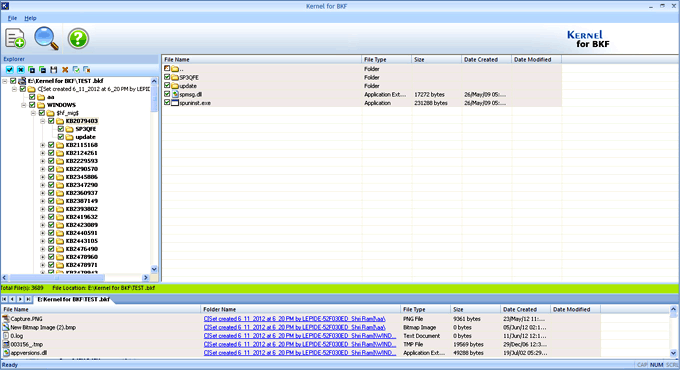This screenshot has width=680, height=370.
Task: Click the Uncheck All icon in Explorer toolbar
Action: point(20,70)
